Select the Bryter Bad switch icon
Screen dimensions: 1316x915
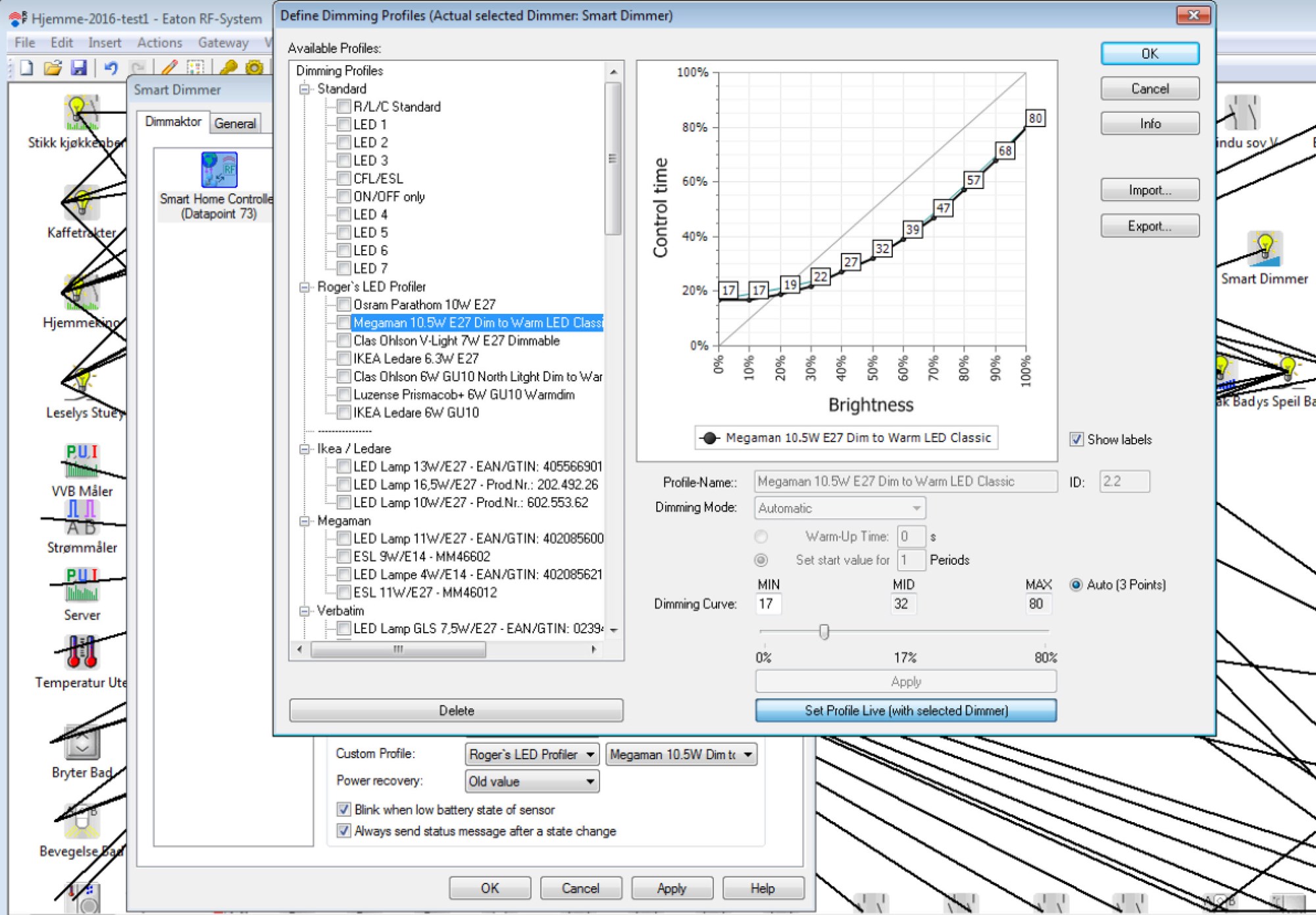coord(82,742)
